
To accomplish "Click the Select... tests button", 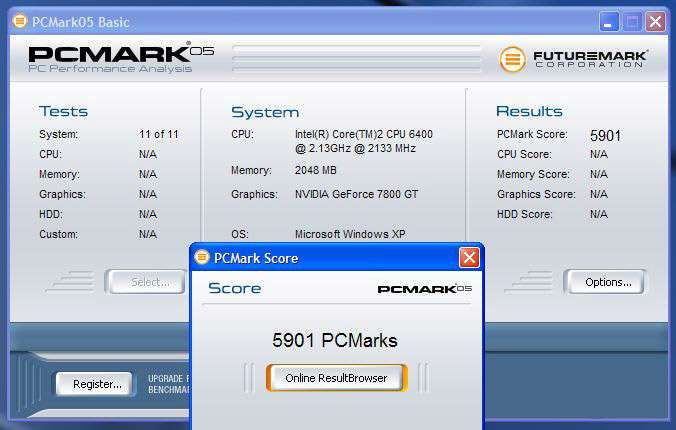I will click(x=148, y=282).
